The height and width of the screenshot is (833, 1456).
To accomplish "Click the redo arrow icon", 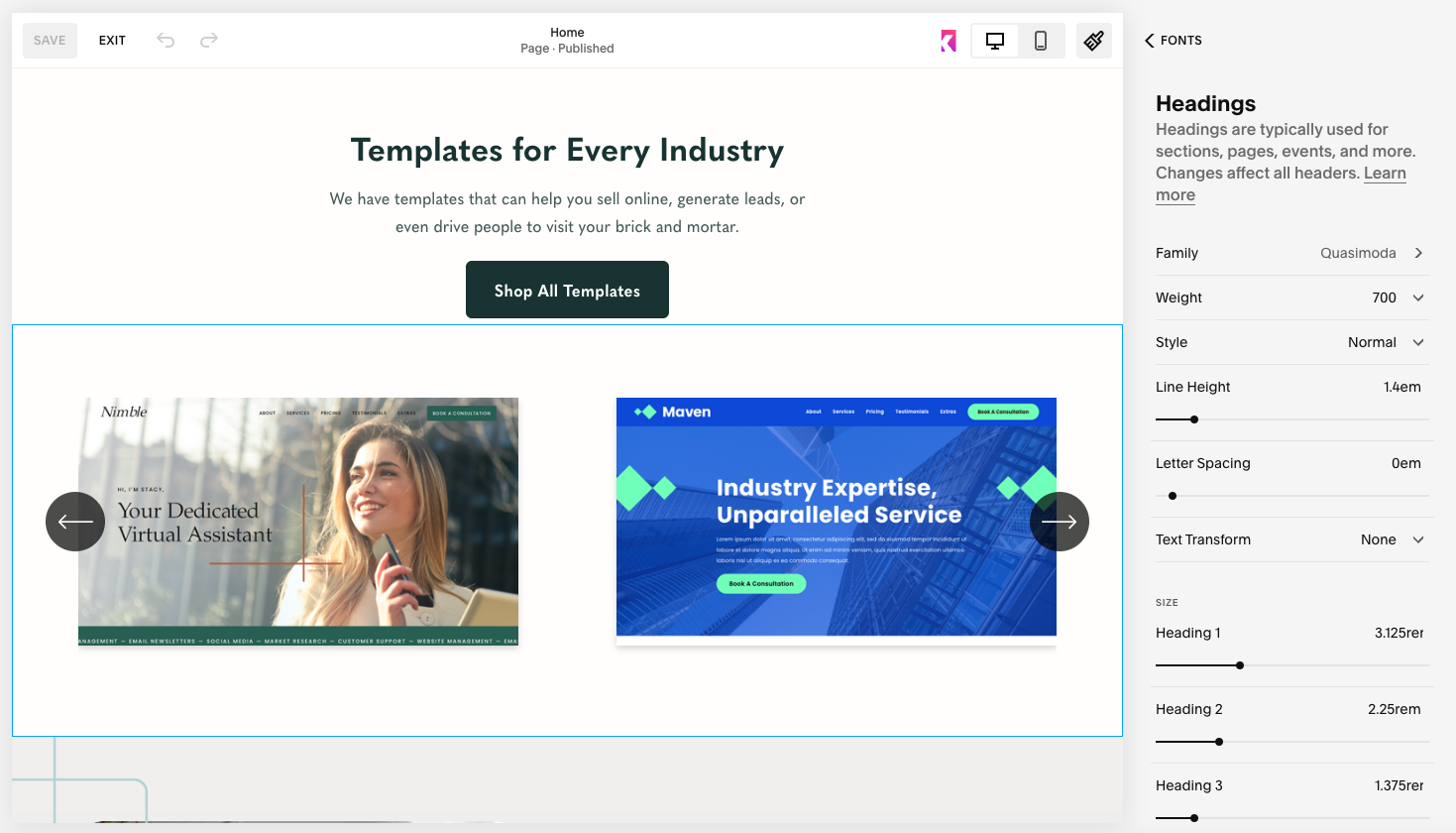I will pos(208,40).
